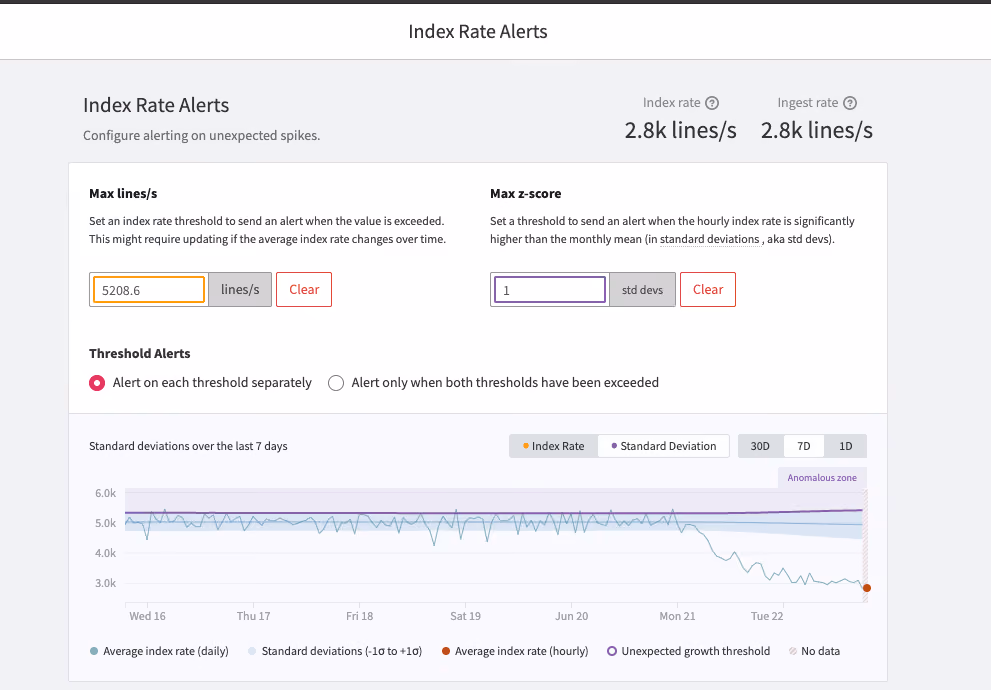Click the Unexpected growth threshold legend circle
This screenshot has height=690, width=991.
[x=612, y=651]
